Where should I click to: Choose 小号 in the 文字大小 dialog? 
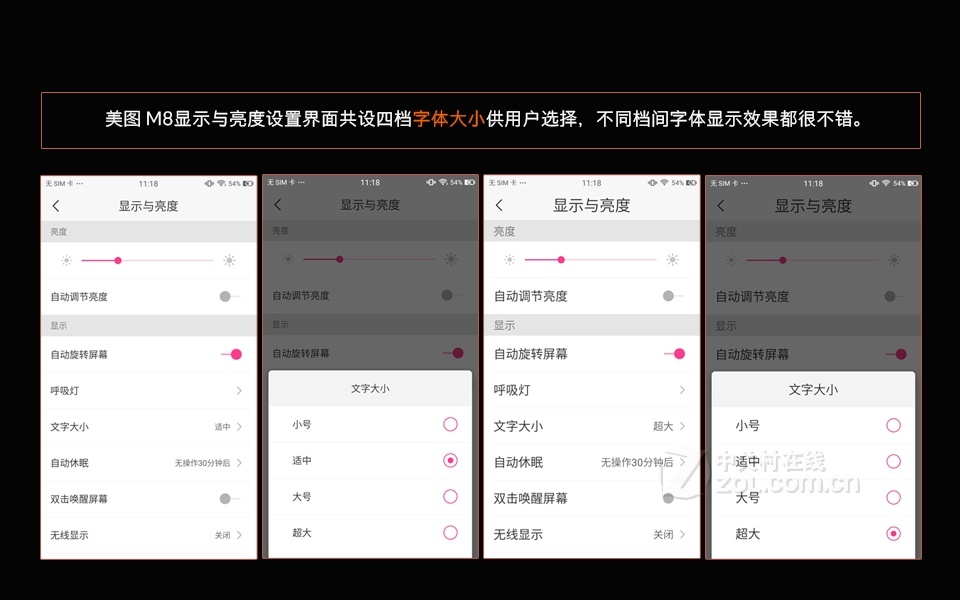point(451,424)
